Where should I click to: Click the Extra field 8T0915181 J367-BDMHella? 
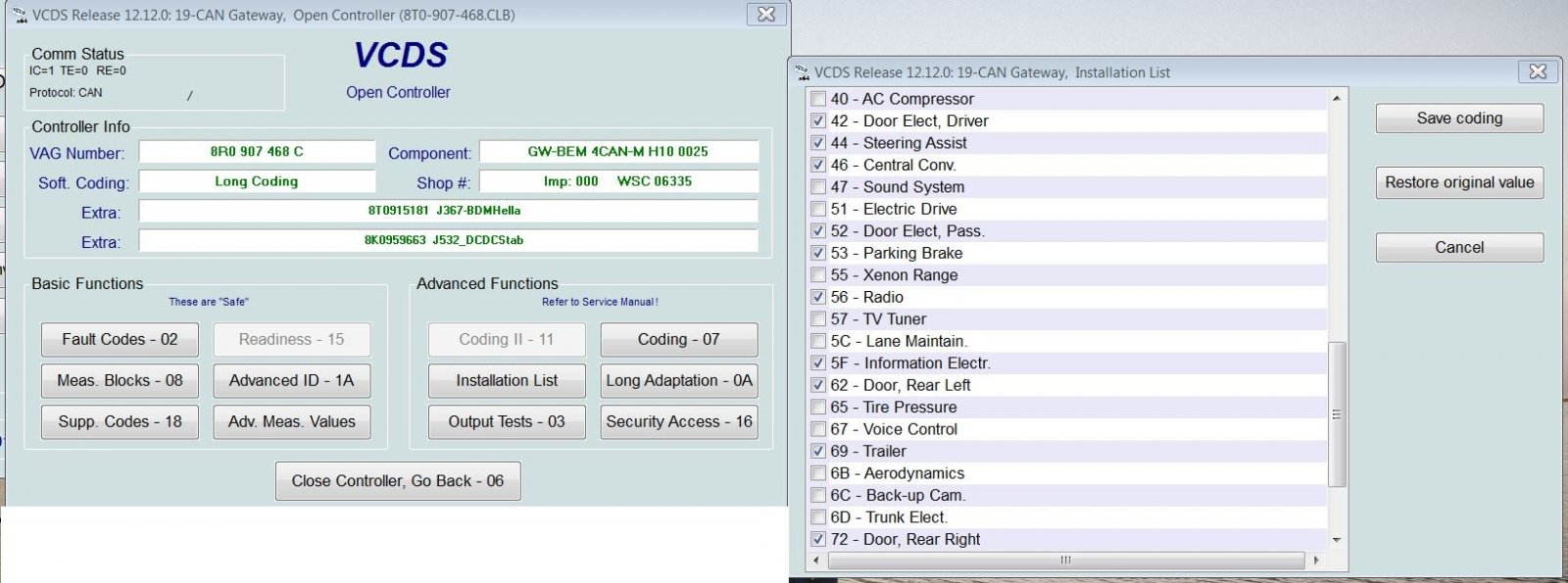[x=448, y=211]
